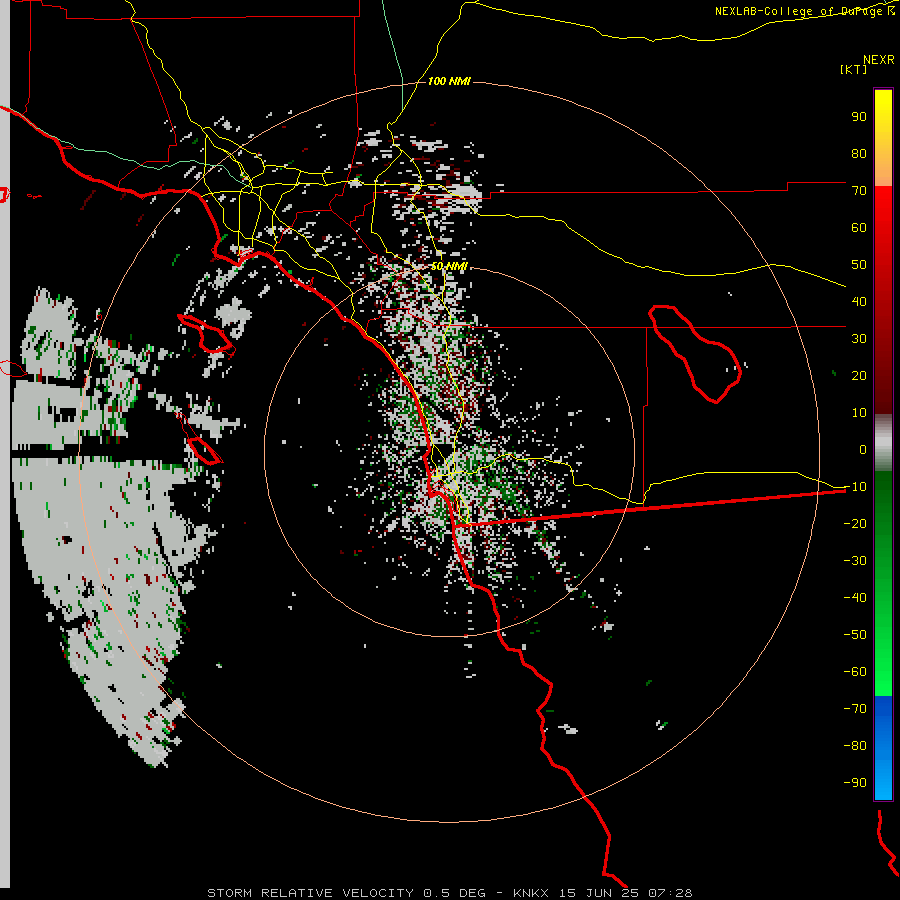Click the NEXLAB-College of DuPage header text
This screenshot has width=900, height=900.
(804, 11)
